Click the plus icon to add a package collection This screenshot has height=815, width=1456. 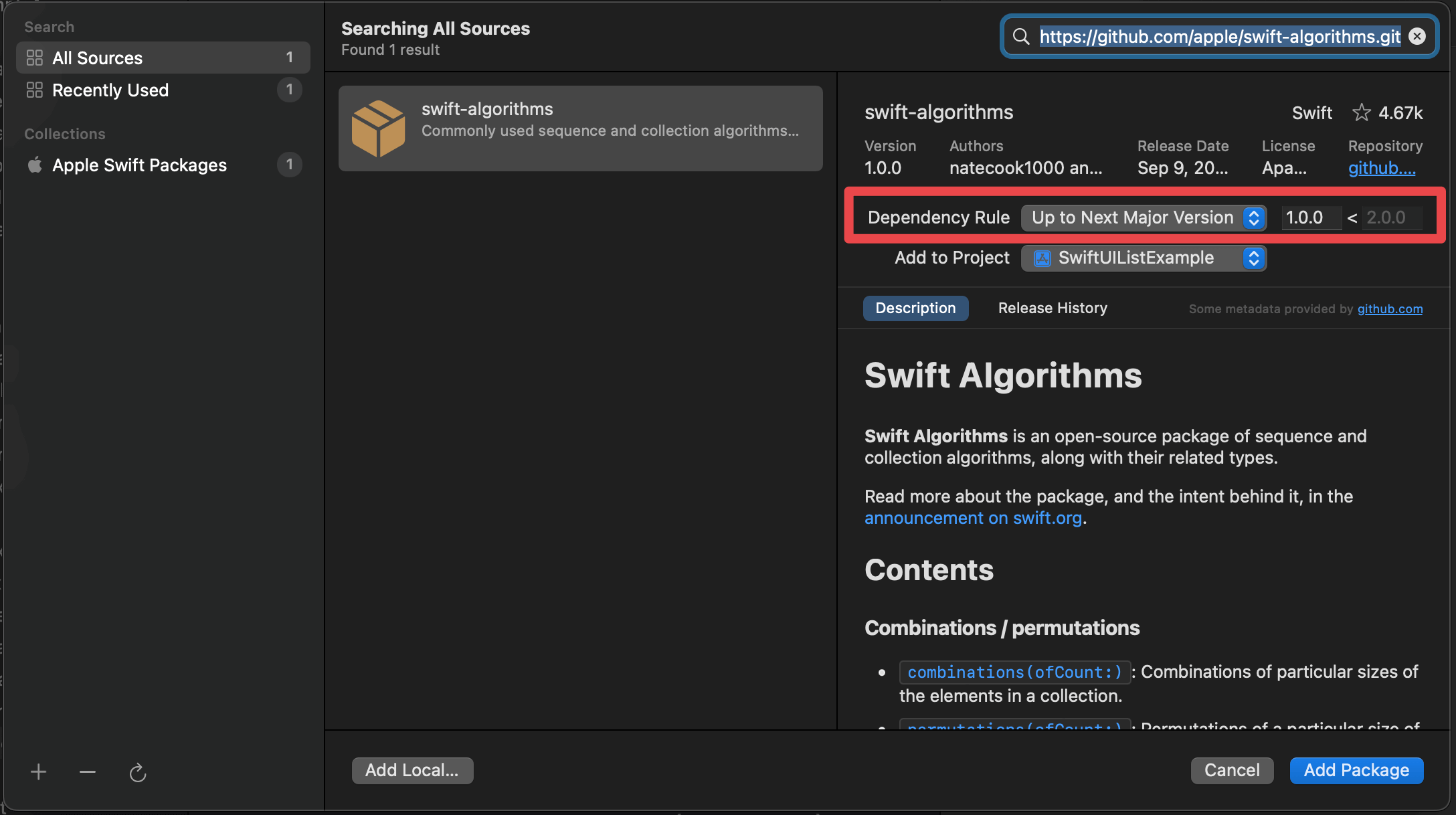[38, 772]
